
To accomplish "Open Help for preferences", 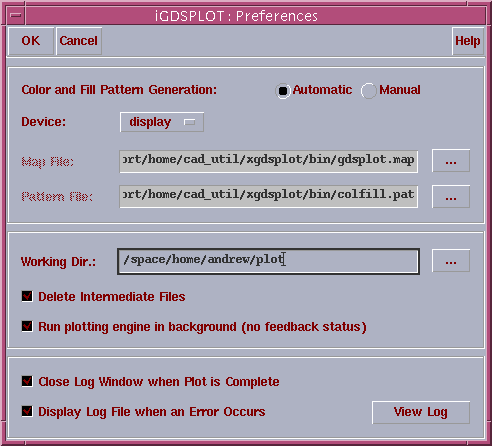I will [467, 41].
